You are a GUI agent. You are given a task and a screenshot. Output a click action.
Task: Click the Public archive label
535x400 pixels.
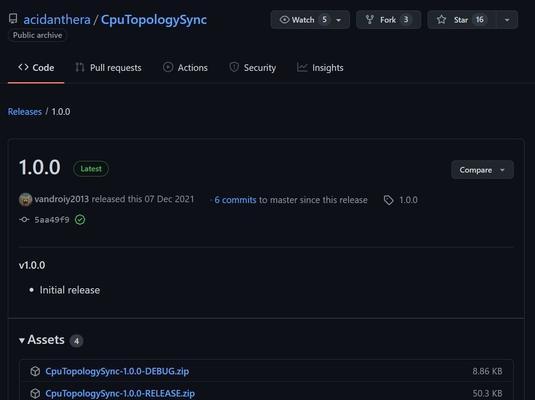click(38, 35)
